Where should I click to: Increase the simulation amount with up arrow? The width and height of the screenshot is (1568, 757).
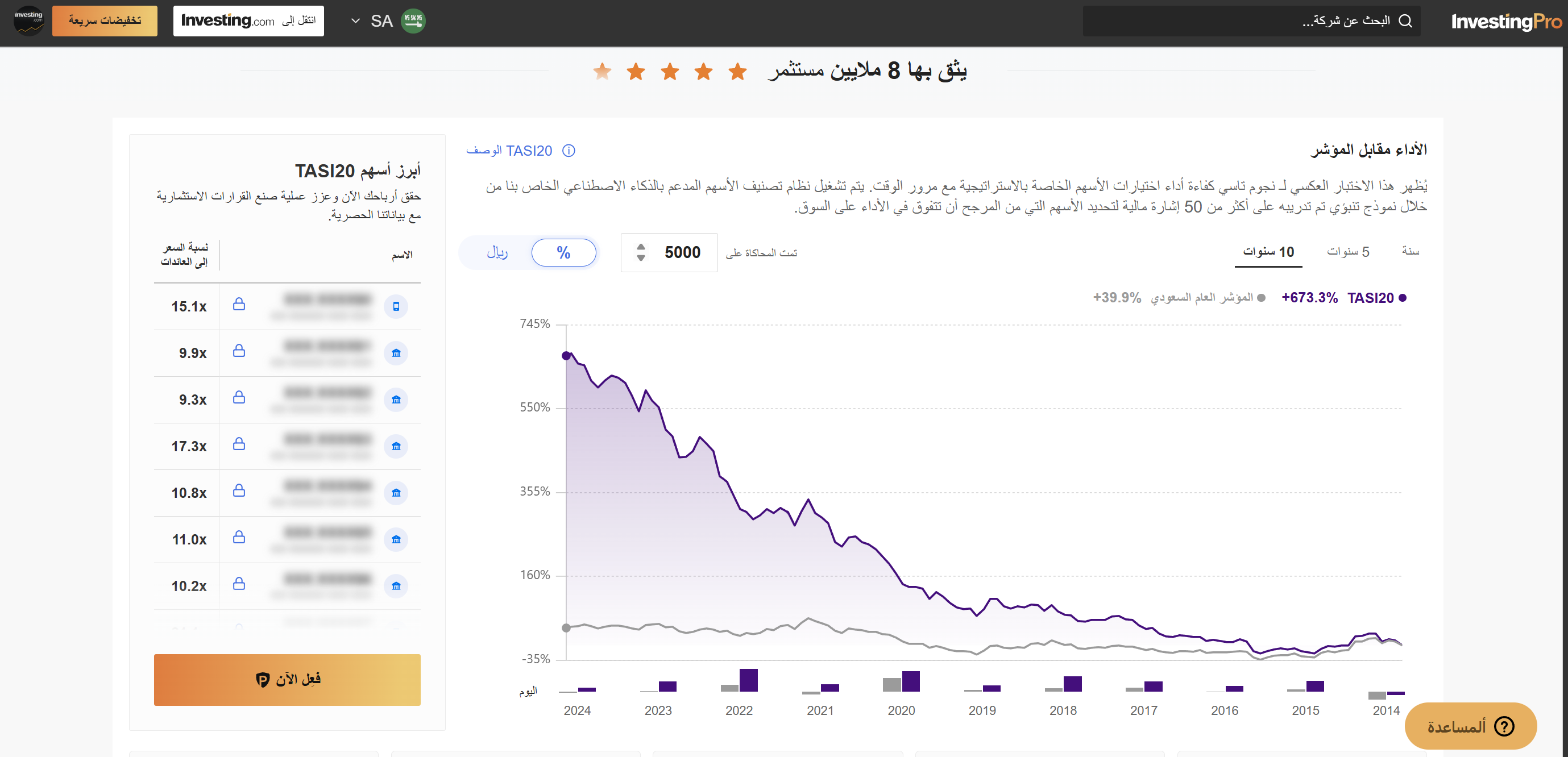pos(640,247)
